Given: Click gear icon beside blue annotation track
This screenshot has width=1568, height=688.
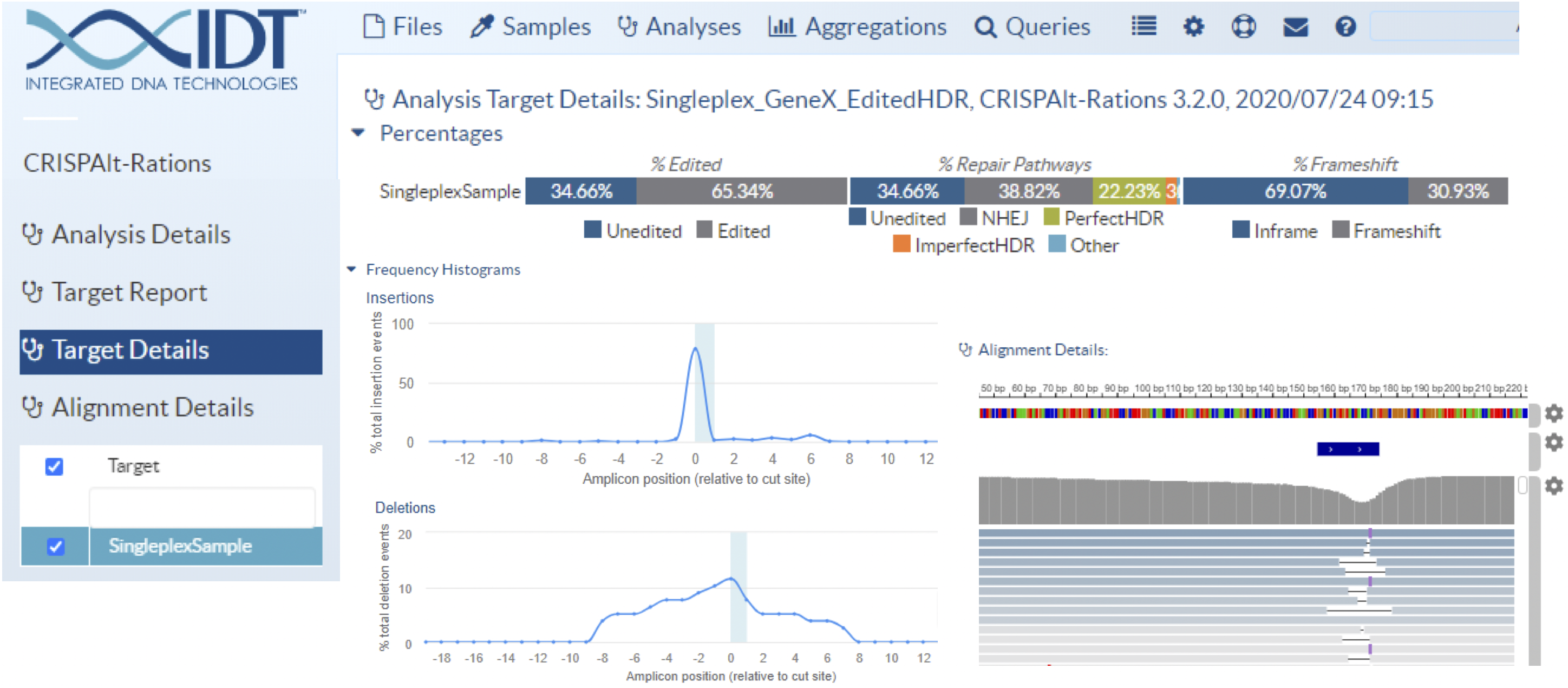Looking at the screenshot, I should 1553,442.
